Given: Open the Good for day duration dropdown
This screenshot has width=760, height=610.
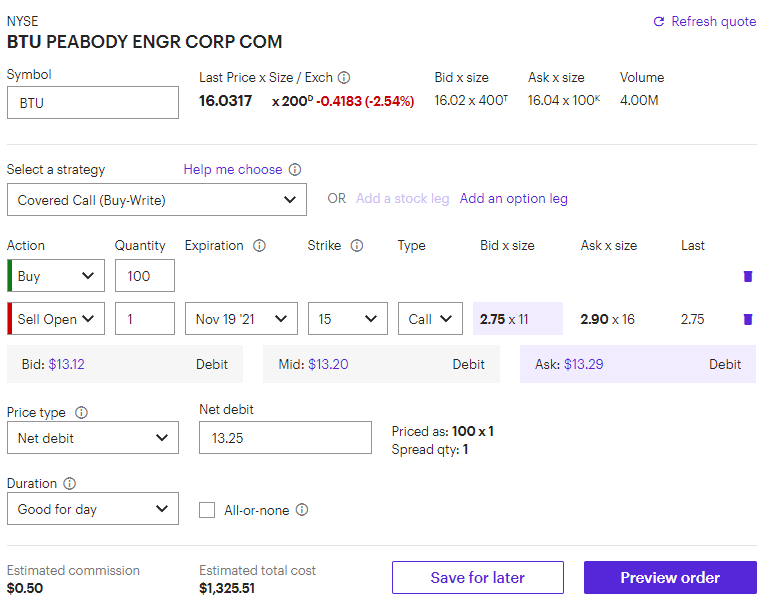Looking at the screenshot, I should coord(93,509).
